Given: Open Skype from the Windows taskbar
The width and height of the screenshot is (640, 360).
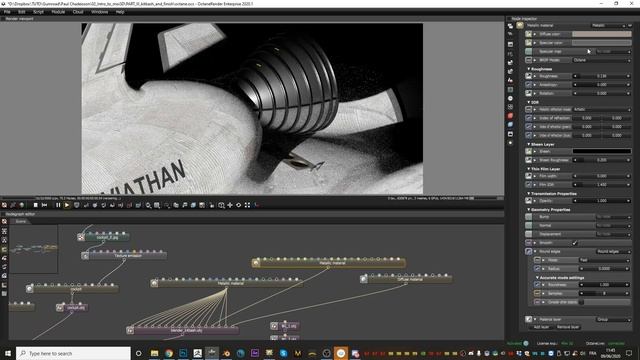Looking at the screenshot, I should [283, 353].
